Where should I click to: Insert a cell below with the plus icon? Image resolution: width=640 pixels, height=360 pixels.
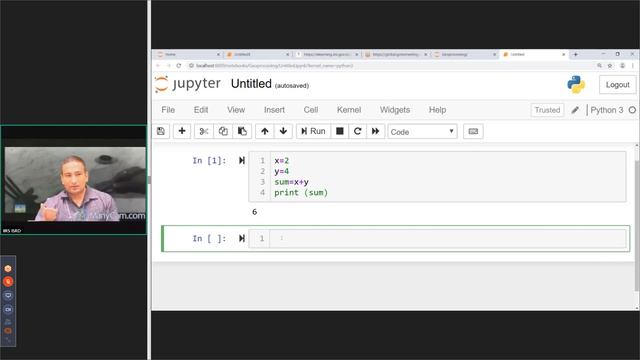(182, 131)
